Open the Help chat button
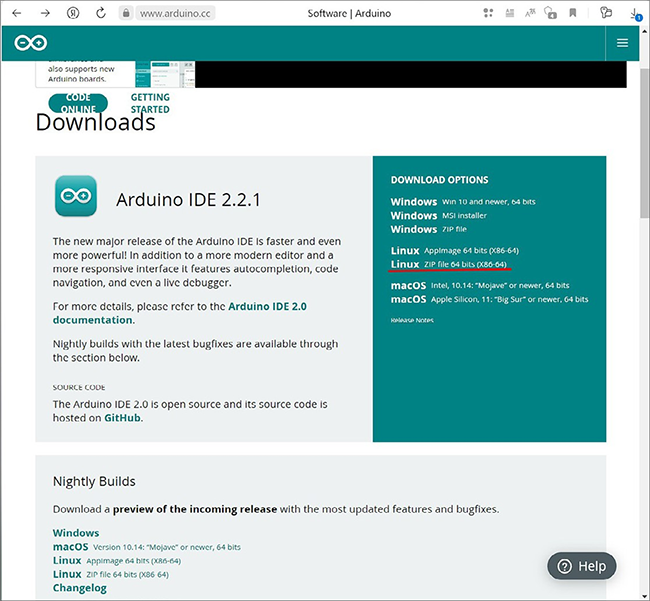This screenshot has height=601, width=650. [x=582, y=566]
